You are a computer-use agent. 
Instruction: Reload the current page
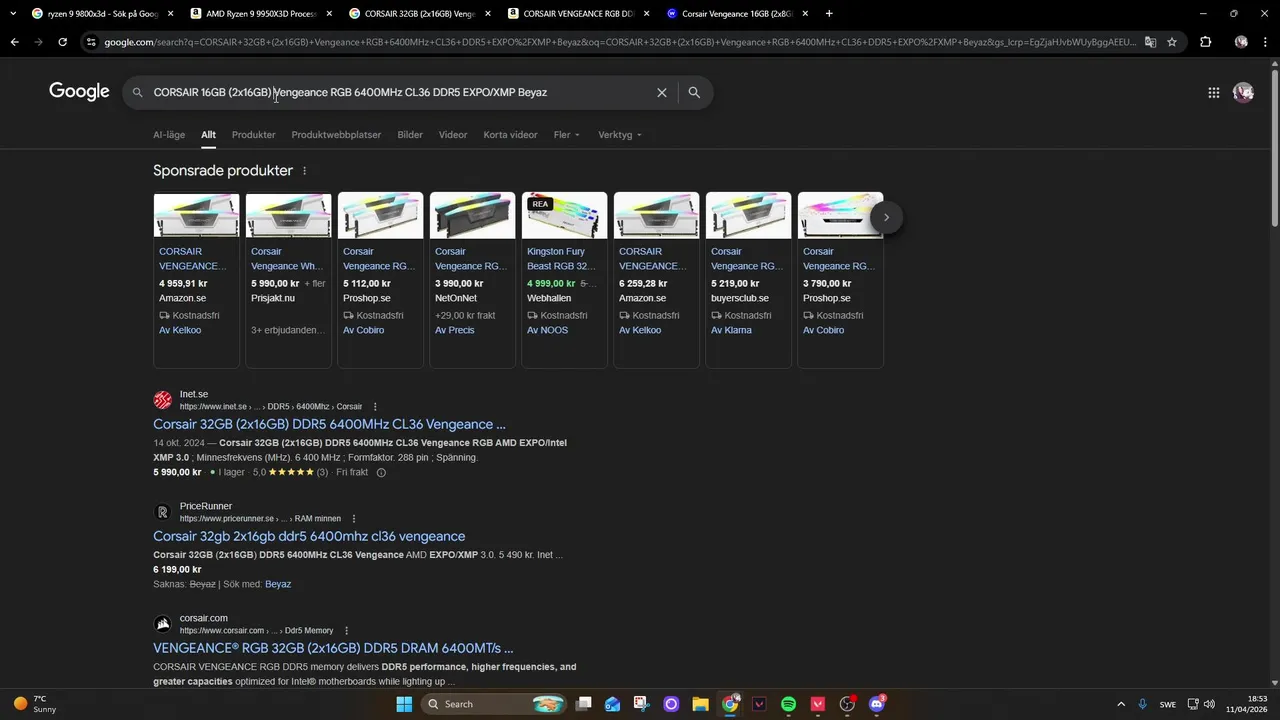(x=62, y=42)
